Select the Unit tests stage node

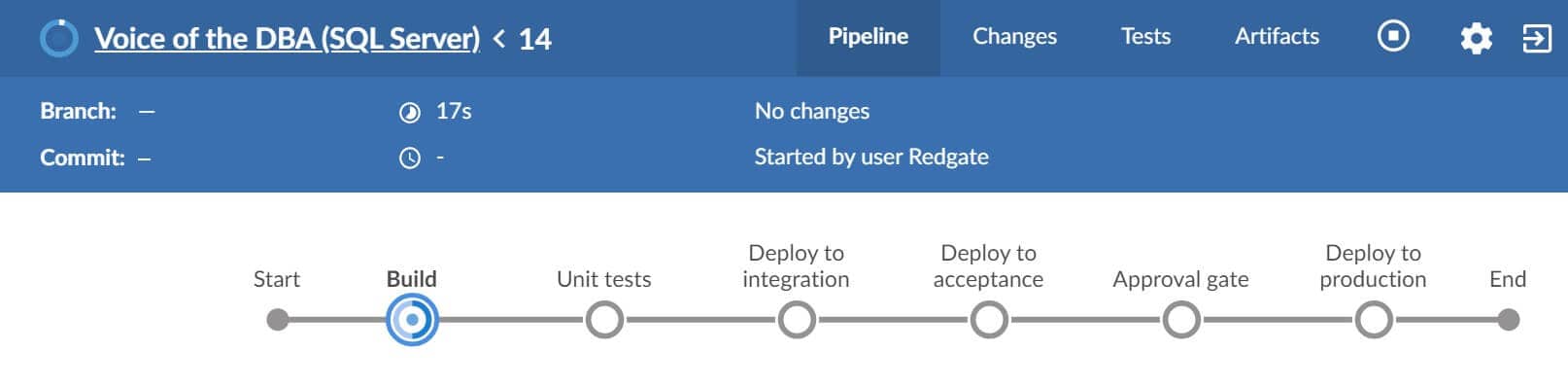point(604,319)
